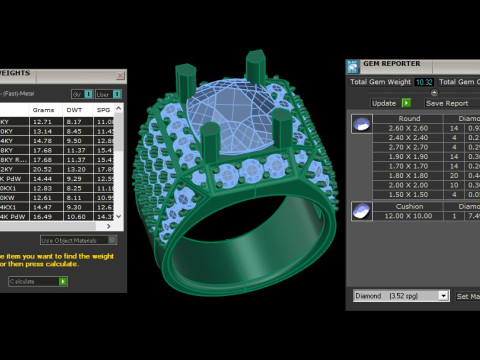Click the Total Gem Weight label

coord(380,82)
